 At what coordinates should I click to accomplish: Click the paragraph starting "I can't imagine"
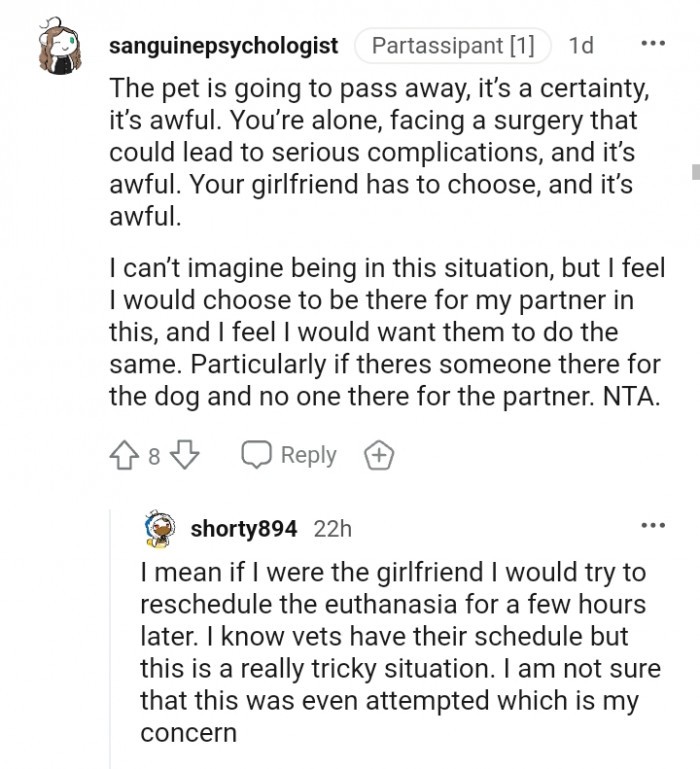[x=385, y=331]
